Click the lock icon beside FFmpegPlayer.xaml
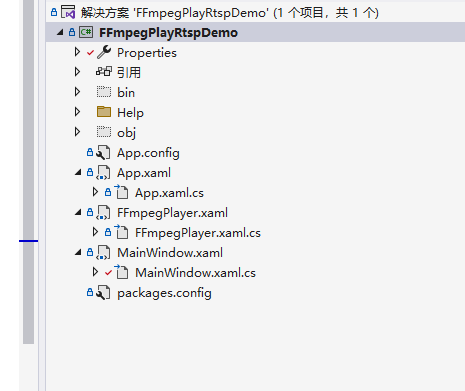465x391 pixels. pyautogui.click(x=90, y=212)
